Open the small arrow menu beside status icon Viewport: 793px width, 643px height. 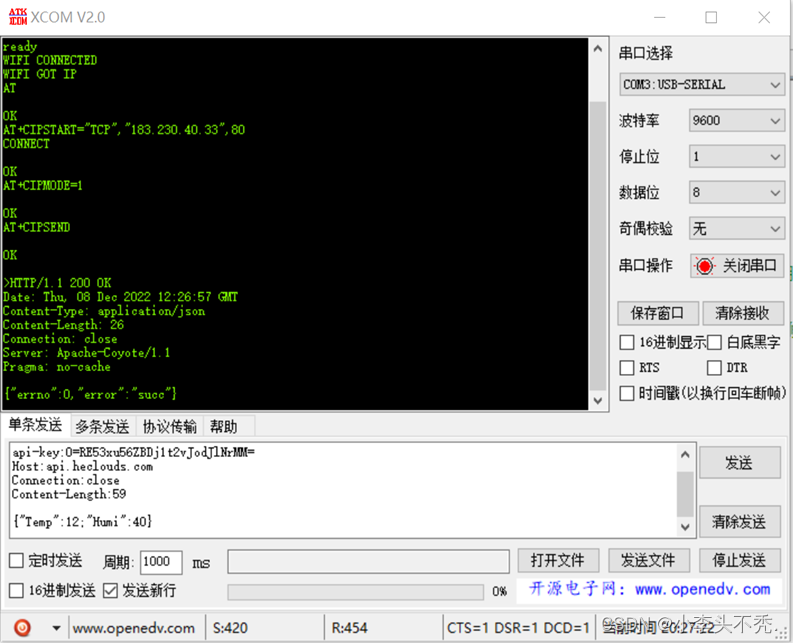[x=56, y=628]
